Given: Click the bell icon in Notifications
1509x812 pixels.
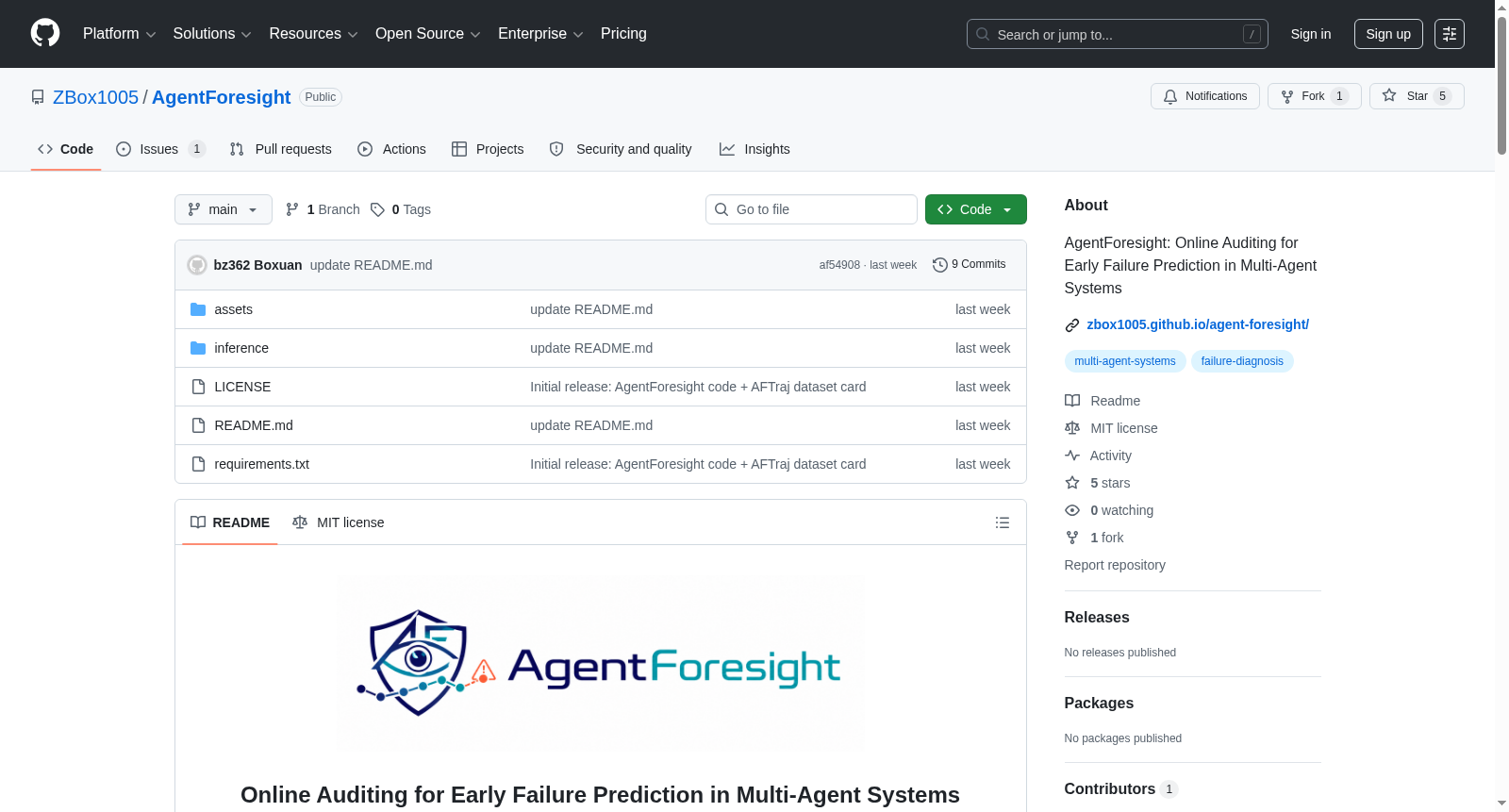Looking at the screenshot, I should coord(1170,96).
